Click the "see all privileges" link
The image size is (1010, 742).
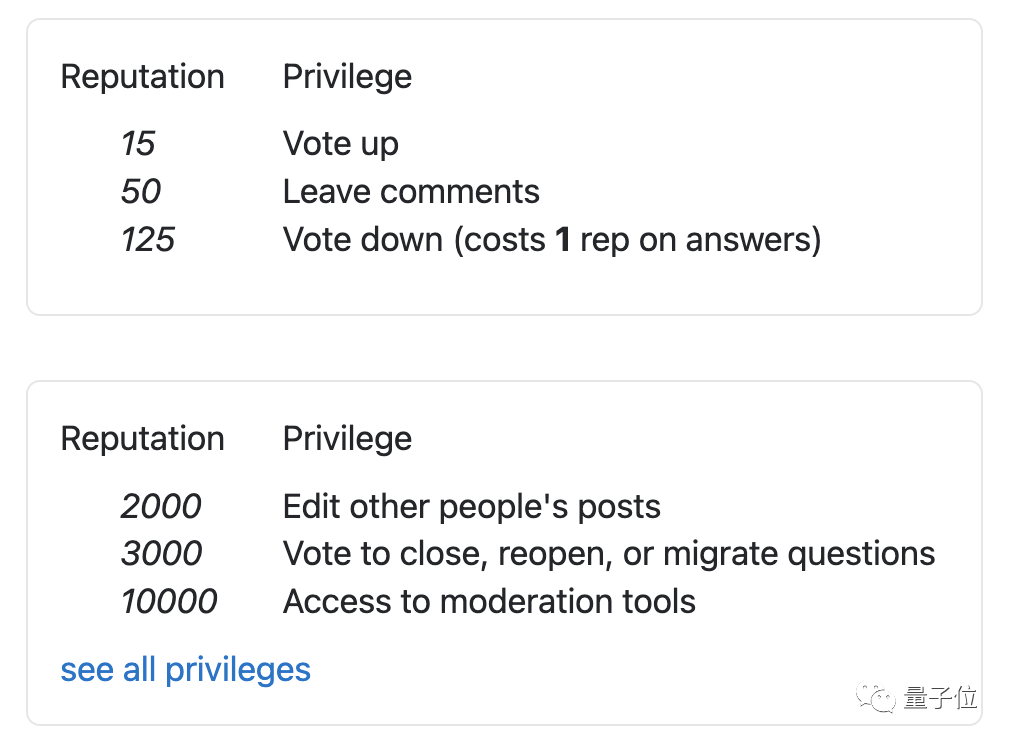185,669
